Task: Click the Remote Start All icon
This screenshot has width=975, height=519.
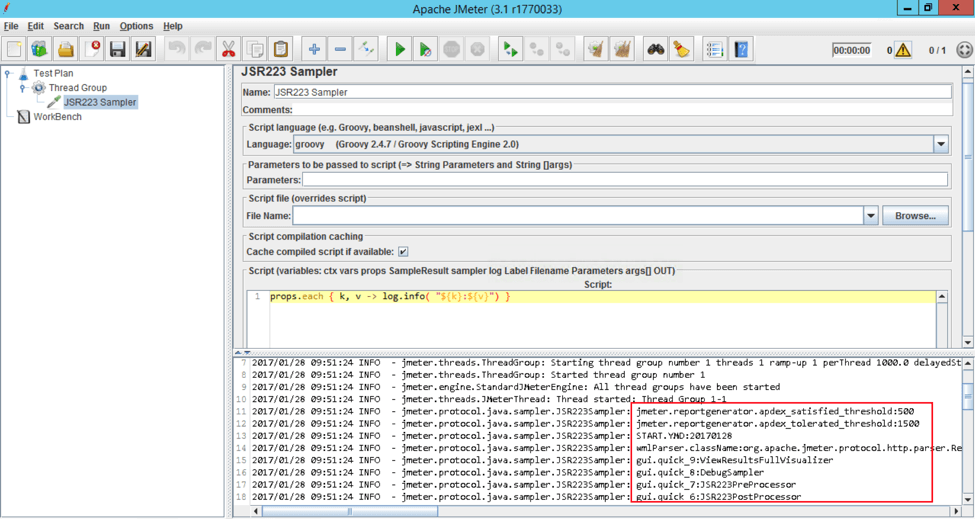Action: 511,49
